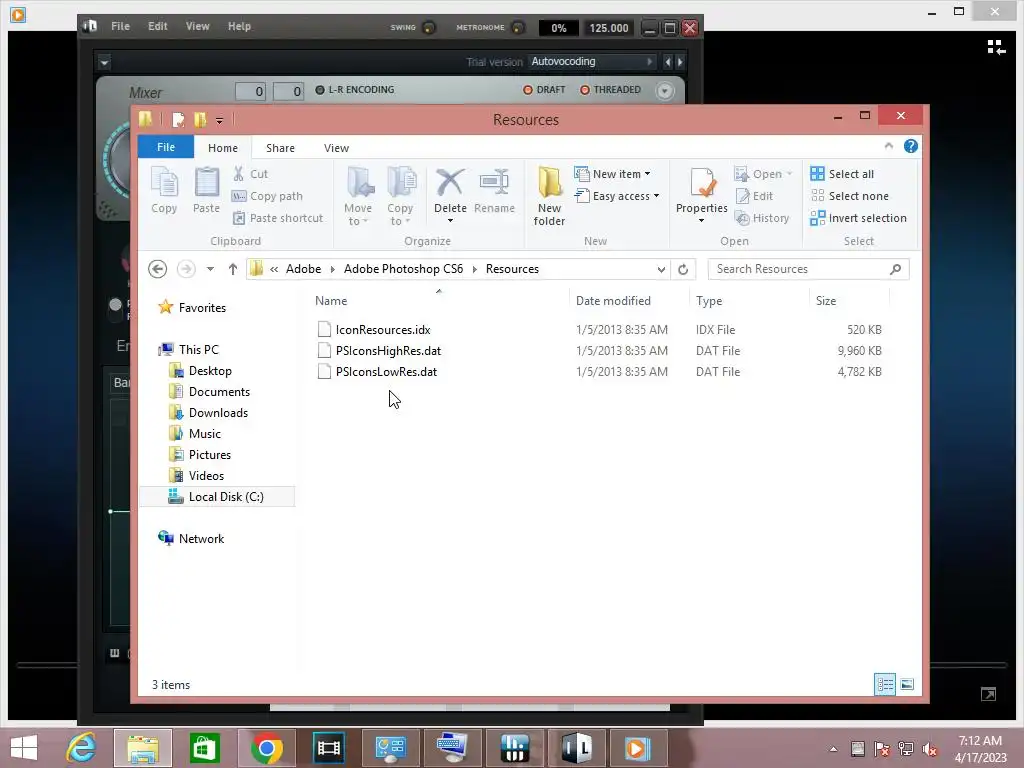Click the Rename icon in Organize group
Screen dimensions: 1024x768
click(494, 182)
